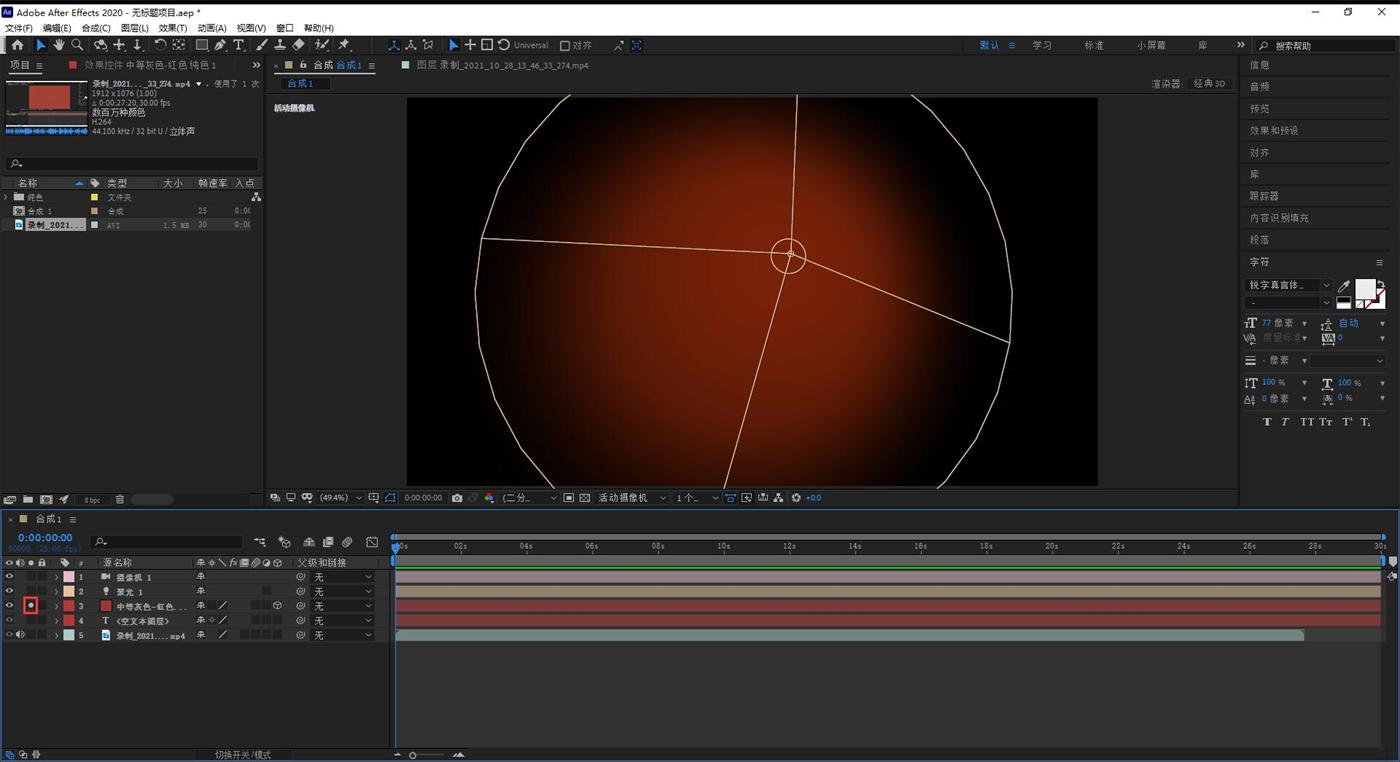
Task: Take a snapshot with camera icon
Action: pyautogui.click(x=457, y=498)
